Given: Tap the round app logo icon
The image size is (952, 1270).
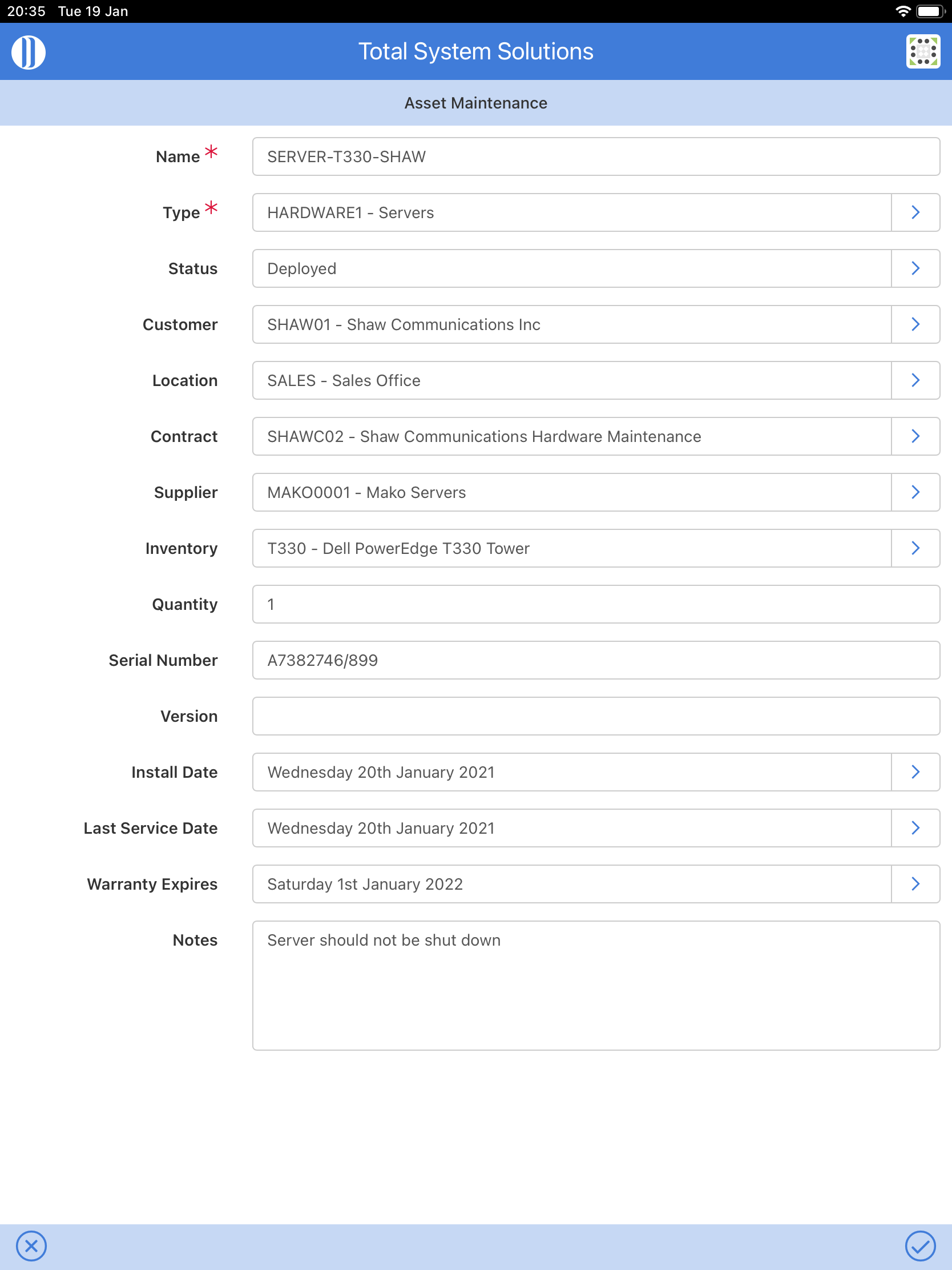Looking at the screenshot, I should pos(29,52).
